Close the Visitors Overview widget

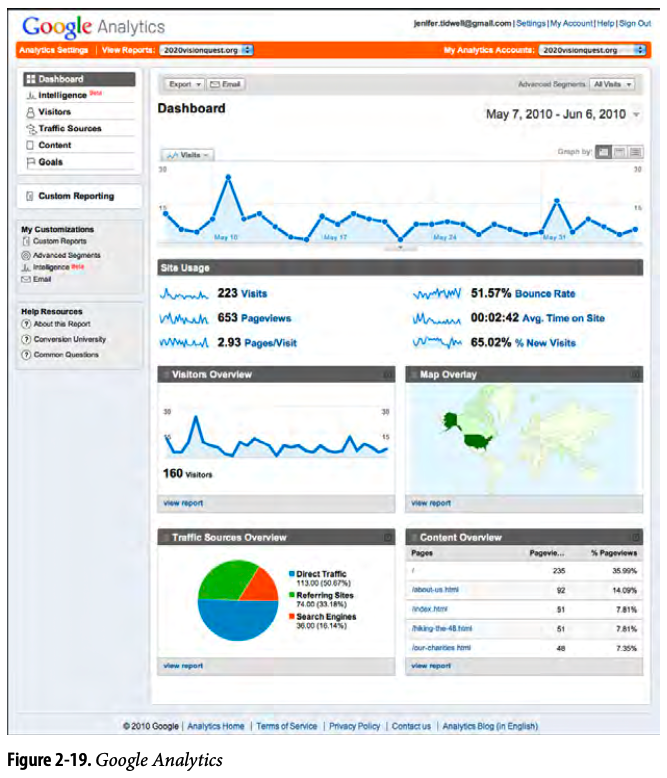(388, 375)
